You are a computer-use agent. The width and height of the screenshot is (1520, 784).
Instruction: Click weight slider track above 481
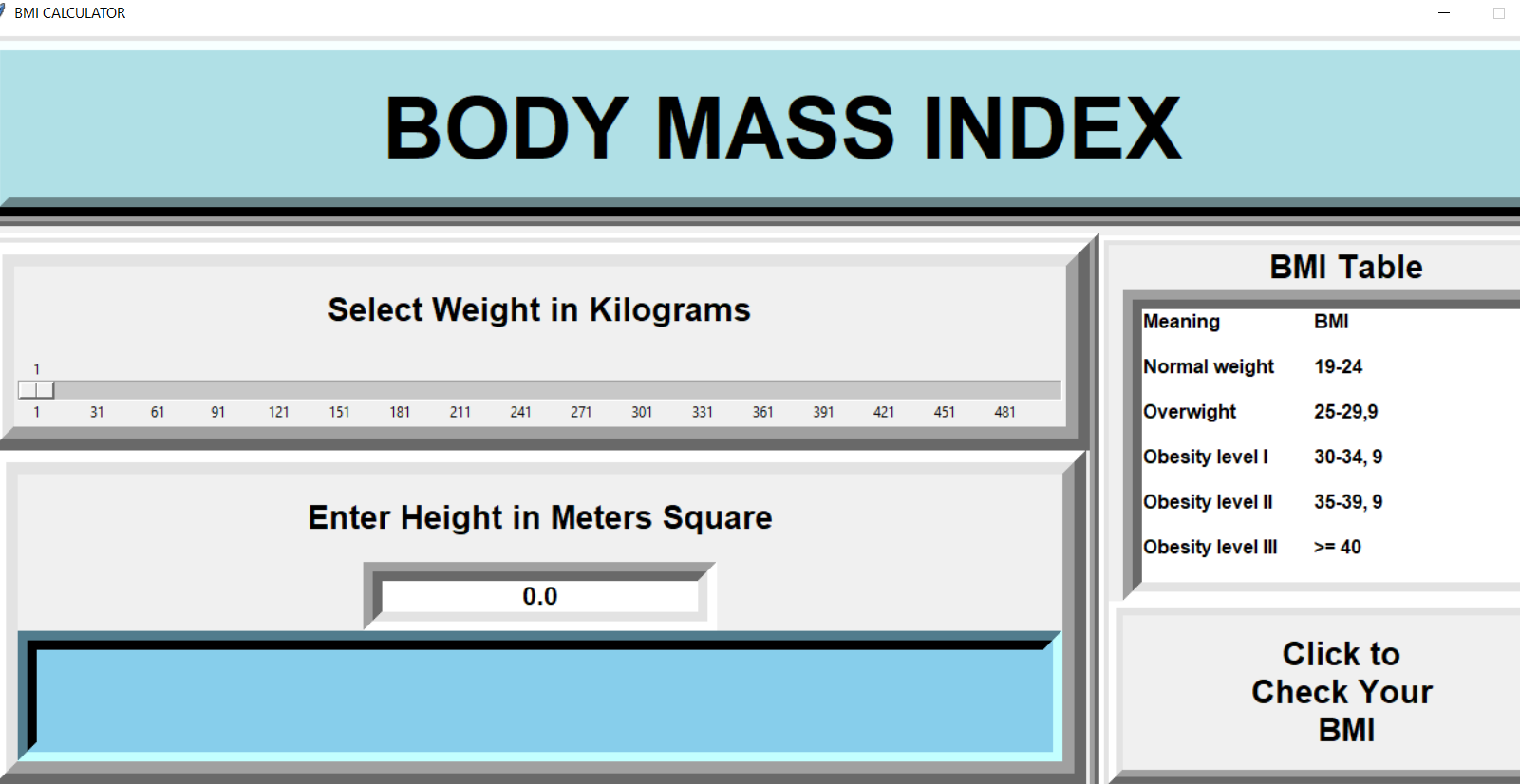[1004, 390]
